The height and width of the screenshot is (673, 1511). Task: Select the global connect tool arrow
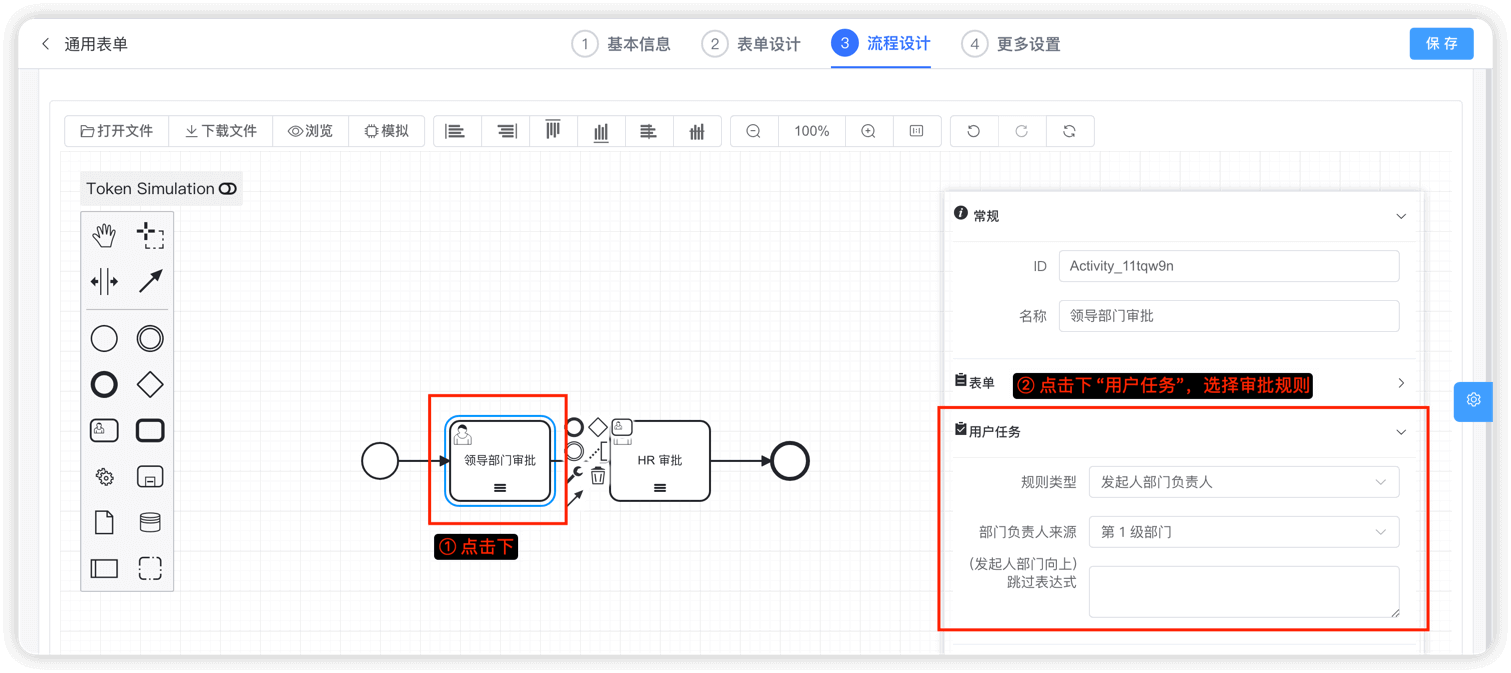click(x=149, y=282)
